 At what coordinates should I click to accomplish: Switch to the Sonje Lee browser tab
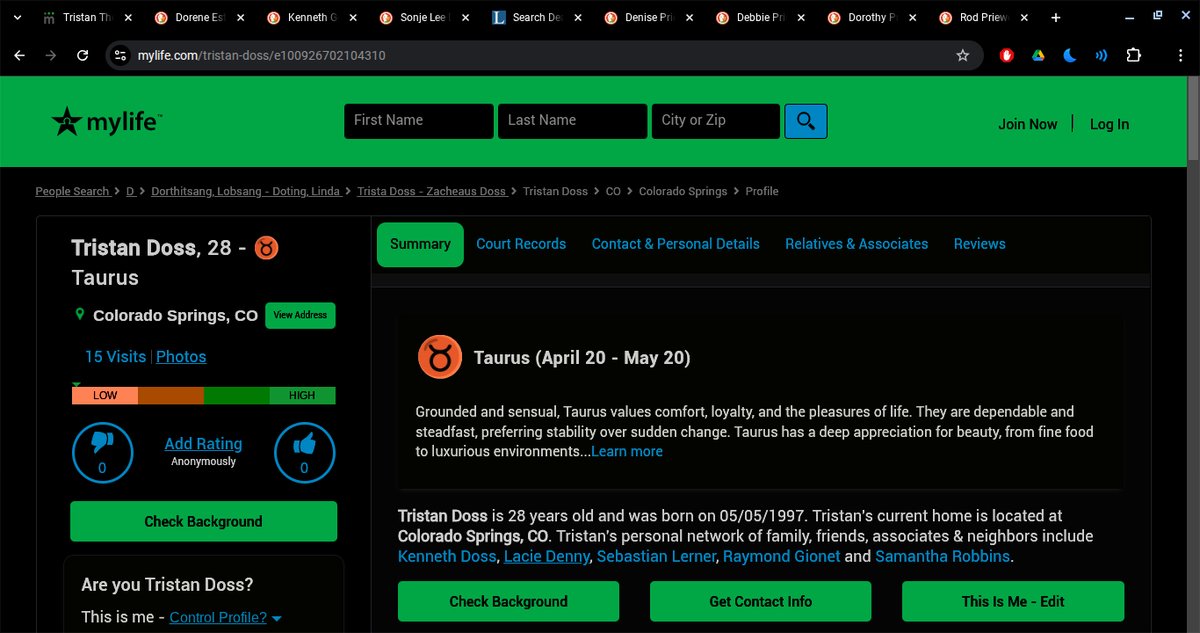425,17
